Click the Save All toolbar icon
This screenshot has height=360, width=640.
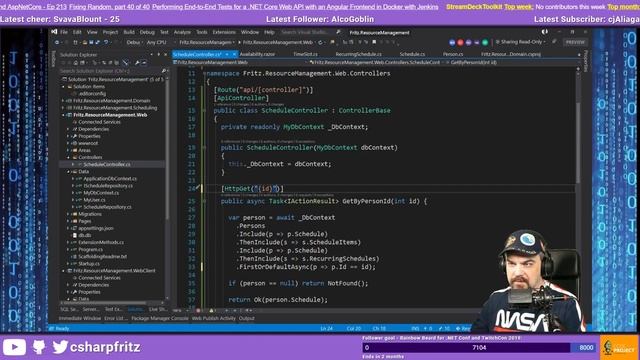98,42
